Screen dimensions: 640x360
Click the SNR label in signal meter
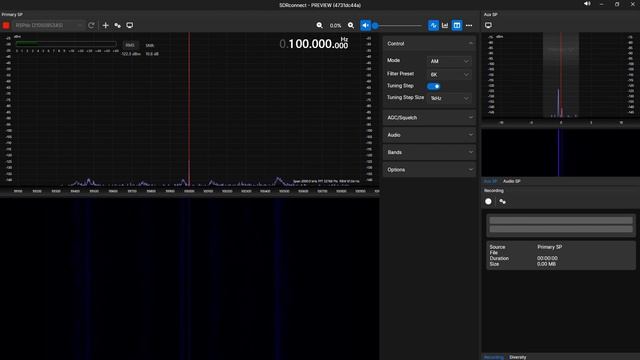pyautogui.click(x=150, y=45)
